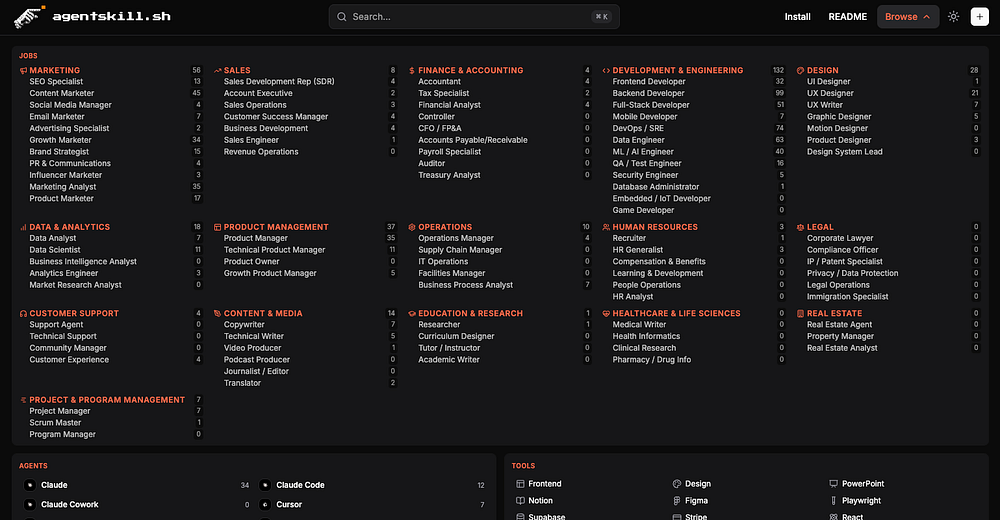This screenshot has width=1000, height=520.
Task: Focus the Search input field
Action: coord(474,17)
